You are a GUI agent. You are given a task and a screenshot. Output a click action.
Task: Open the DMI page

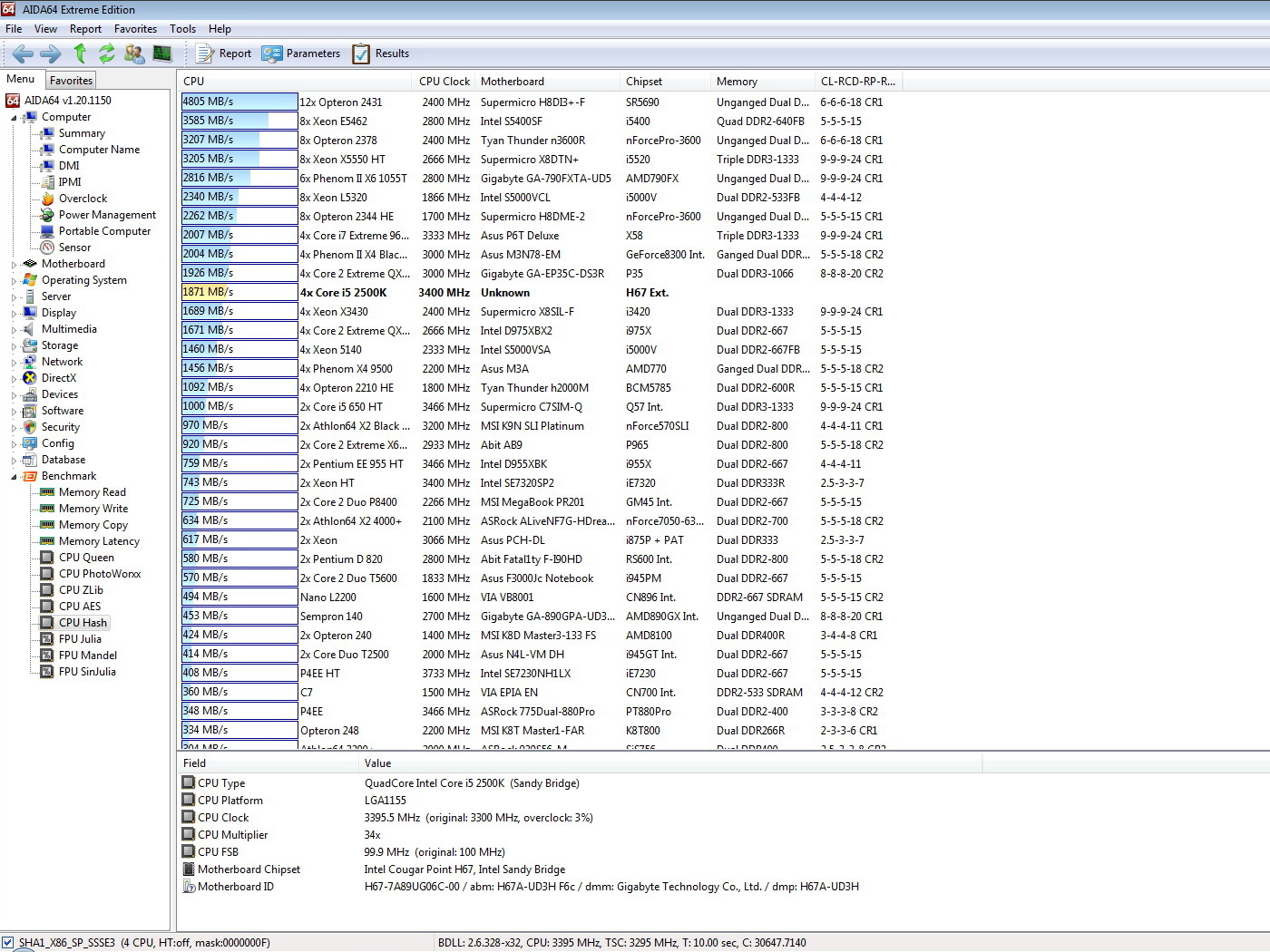coord(69,166)
